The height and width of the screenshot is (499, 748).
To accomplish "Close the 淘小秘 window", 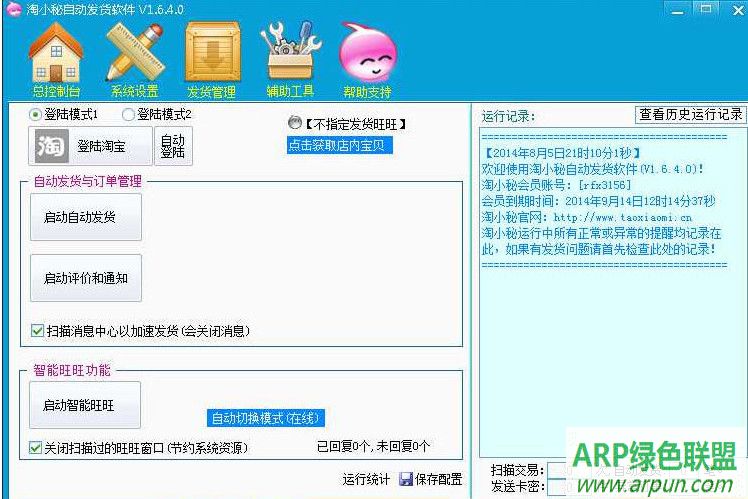I will [x=738, y=10].
